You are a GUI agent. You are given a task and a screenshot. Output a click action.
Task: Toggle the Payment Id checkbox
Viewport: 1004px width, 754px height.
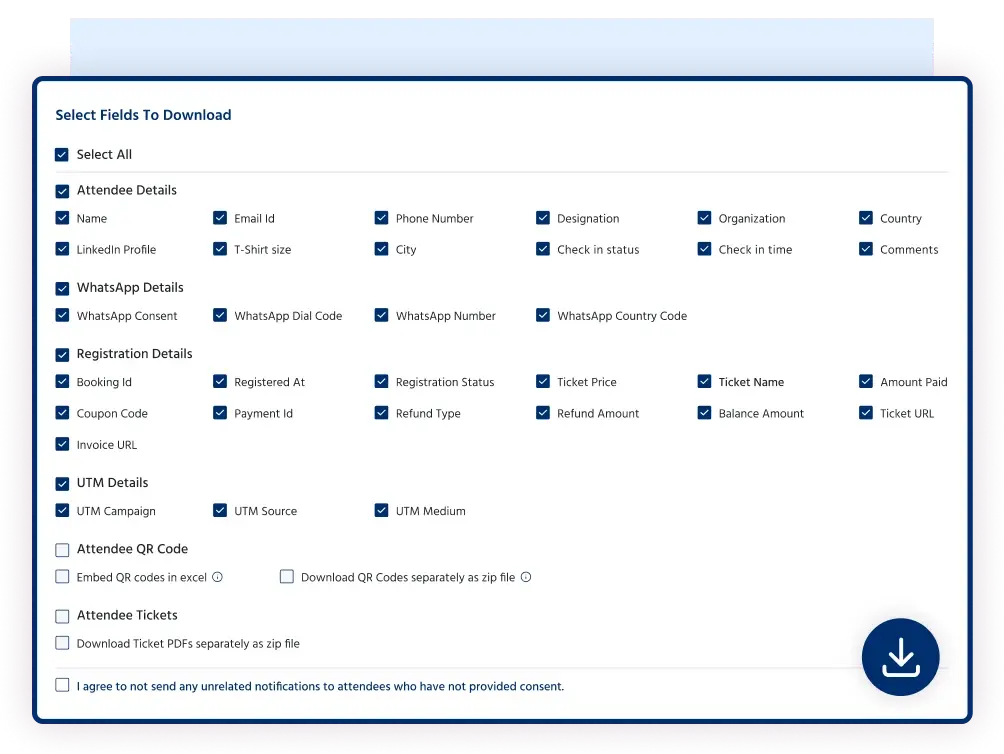(x=220, y=412)
